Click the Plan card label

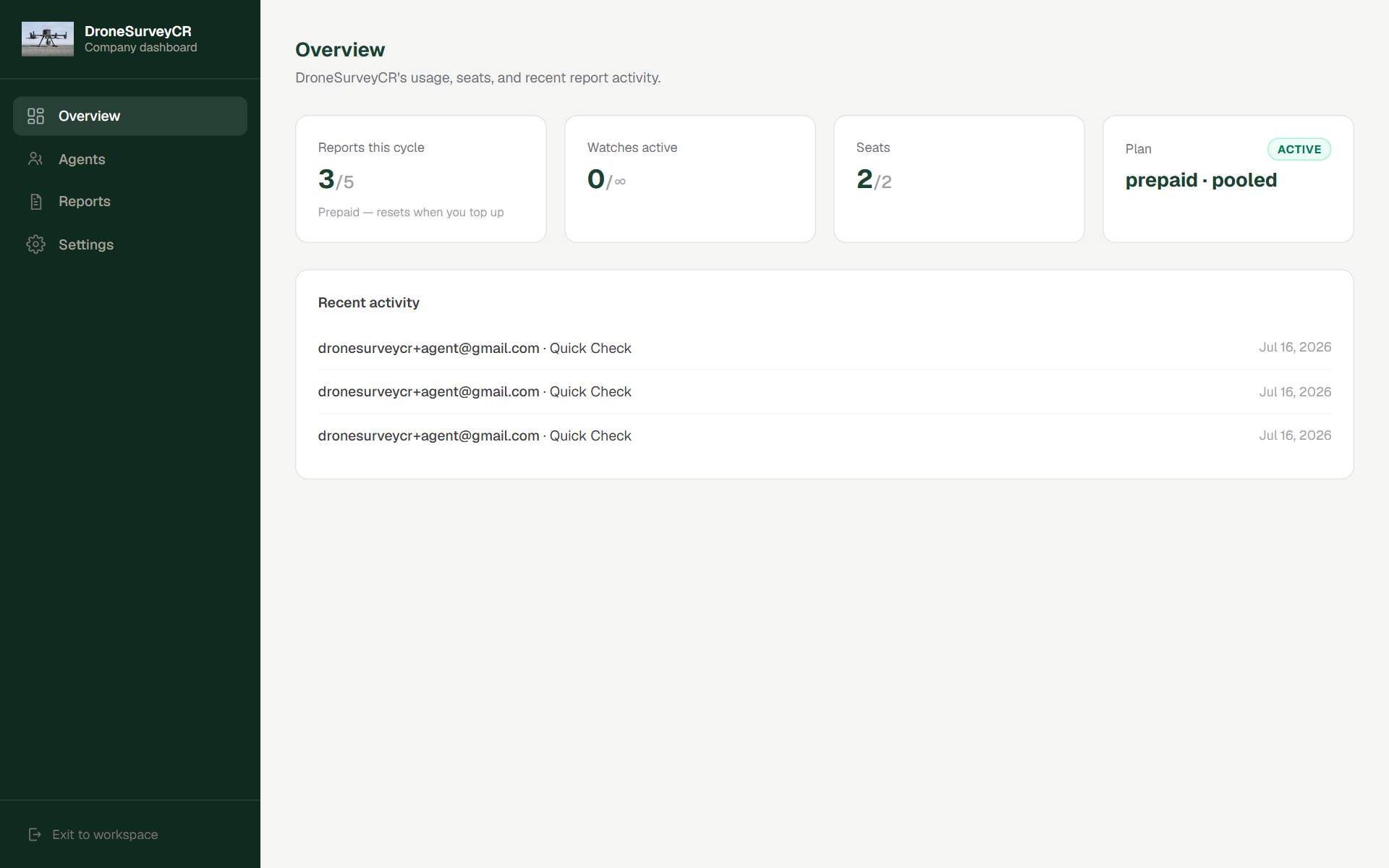tap(1139, 149)
